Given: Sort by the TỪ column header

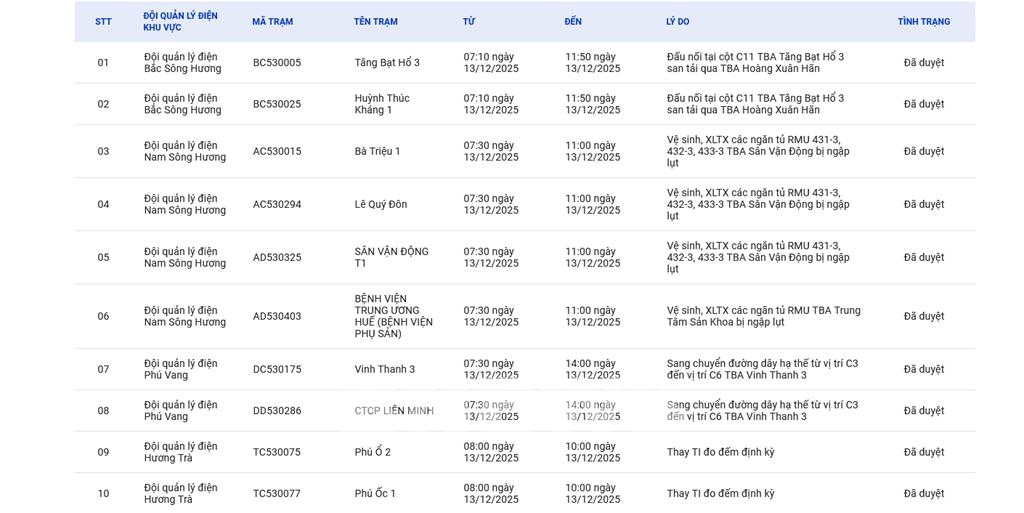Looking at the screenshot, I should tap(469, 22).
